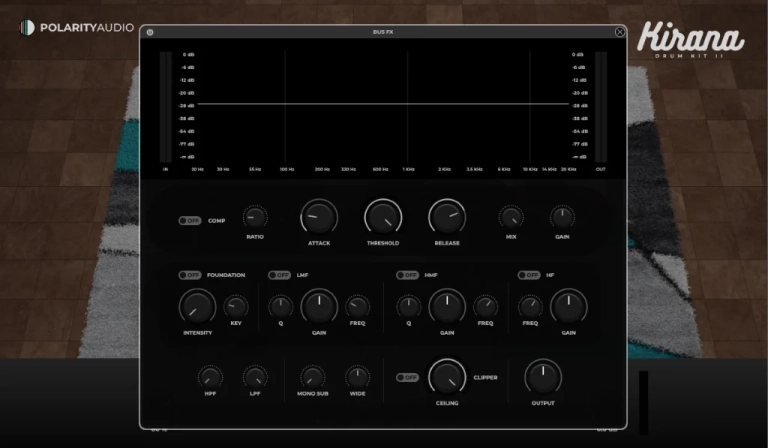Switch on the HF band
The image size is (768, 448).
click(x=529, y=275)
